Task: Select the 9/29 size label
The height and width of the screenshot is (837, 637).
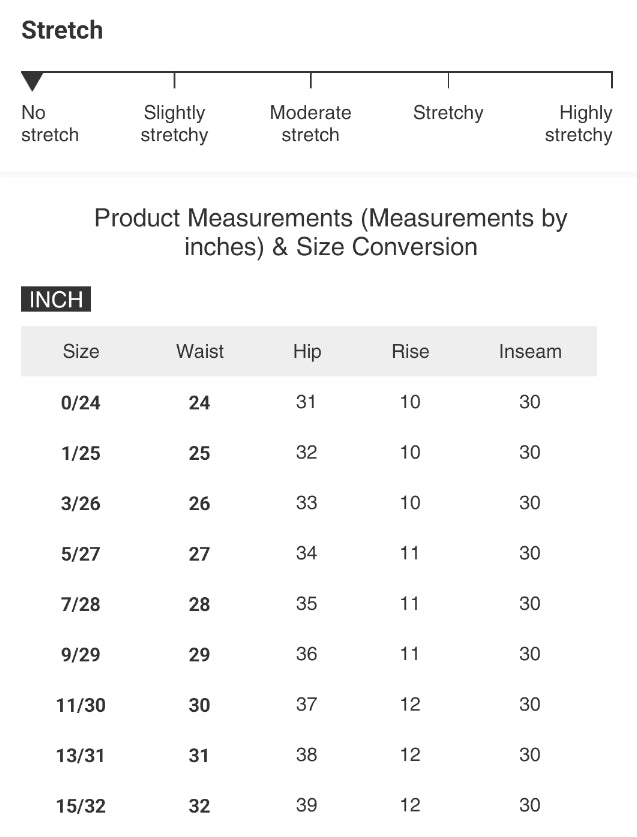Action: [x=81, y=654]
